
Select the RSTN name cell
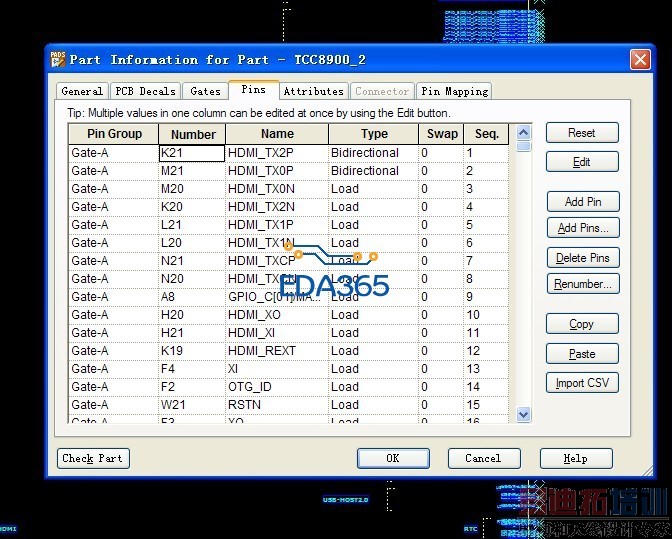coord(277,405)
